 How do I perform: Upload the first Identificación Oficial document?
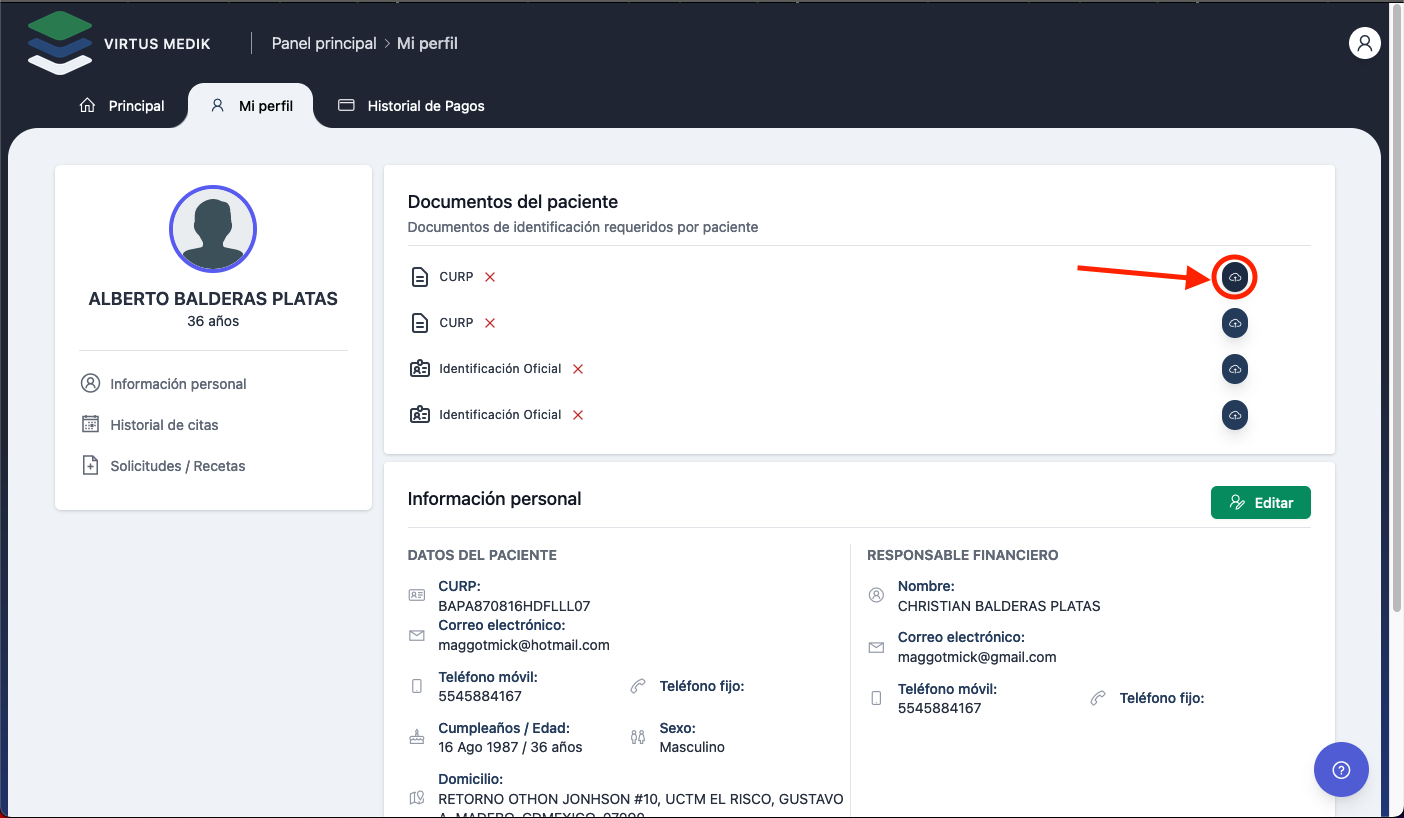coord(1234,369)
